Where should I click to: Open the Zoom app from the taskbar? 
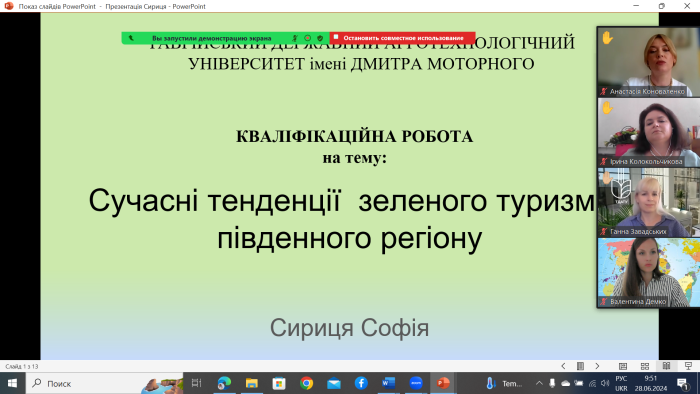(416, 383)
